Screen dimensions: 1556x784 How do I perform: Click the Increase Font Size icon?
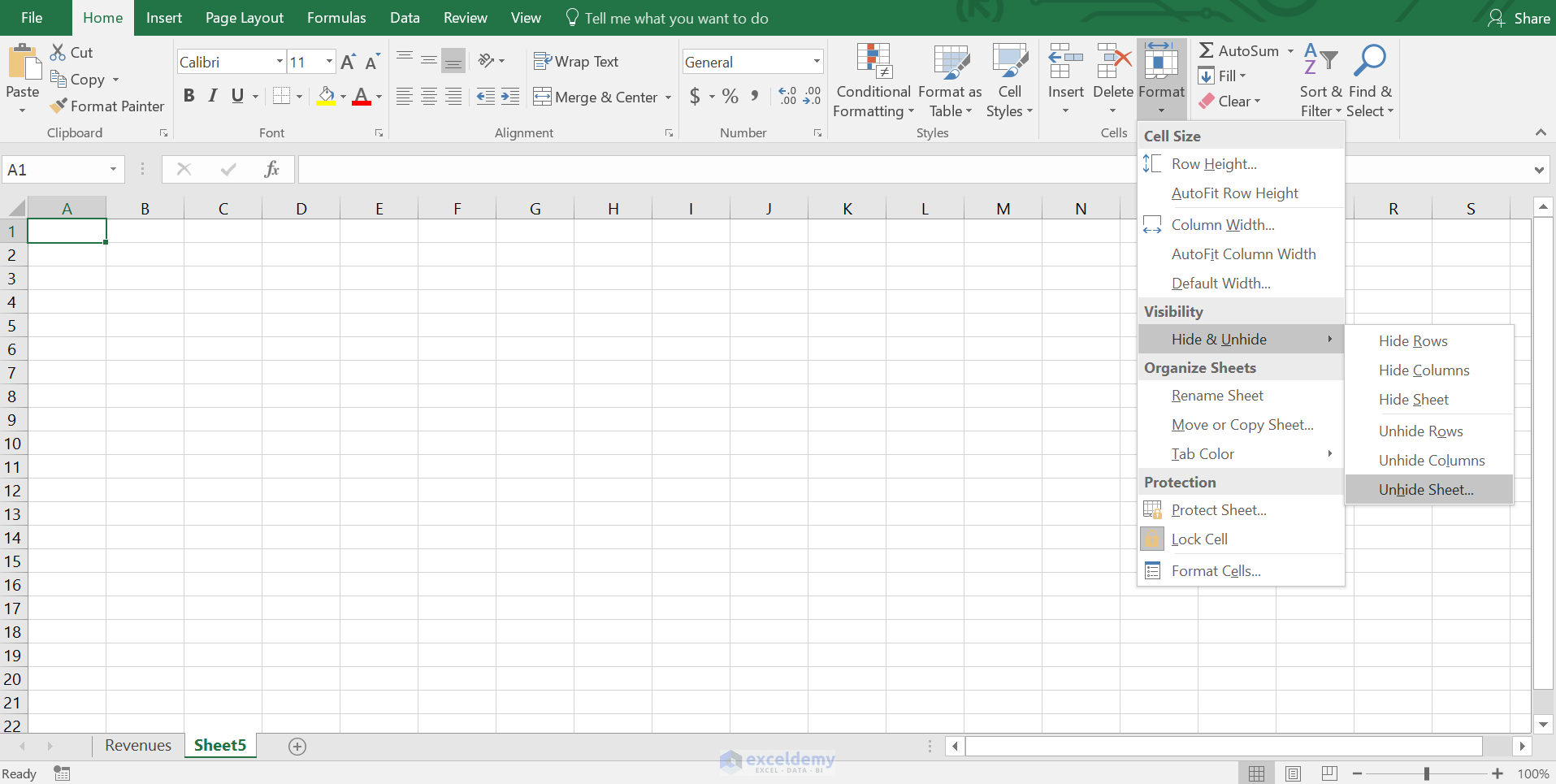pyautogui.click(x=348, y=62)
